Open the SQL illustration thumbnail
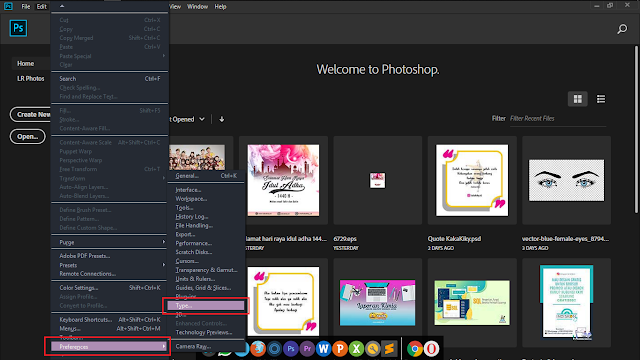 (472, 302)
